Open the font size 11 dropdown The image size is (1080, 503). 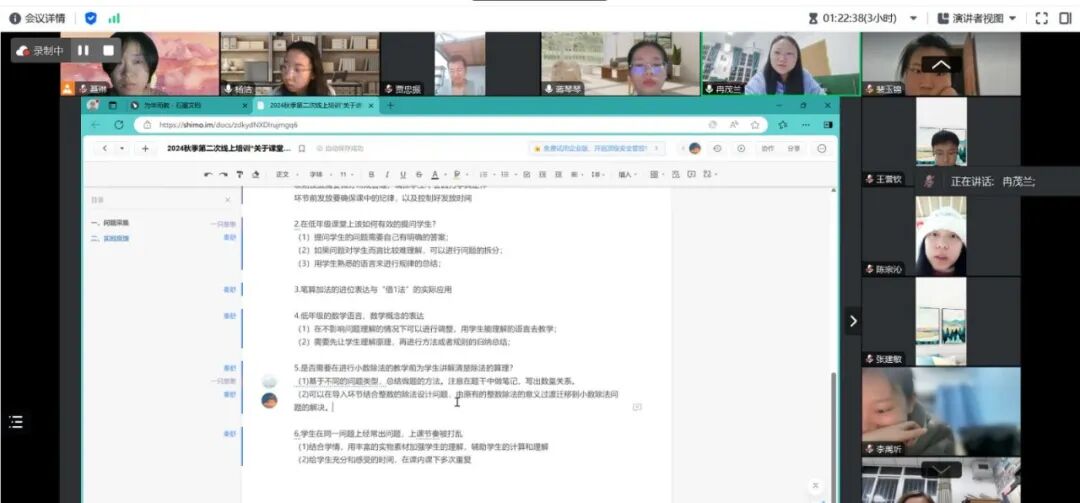point(348,174)
